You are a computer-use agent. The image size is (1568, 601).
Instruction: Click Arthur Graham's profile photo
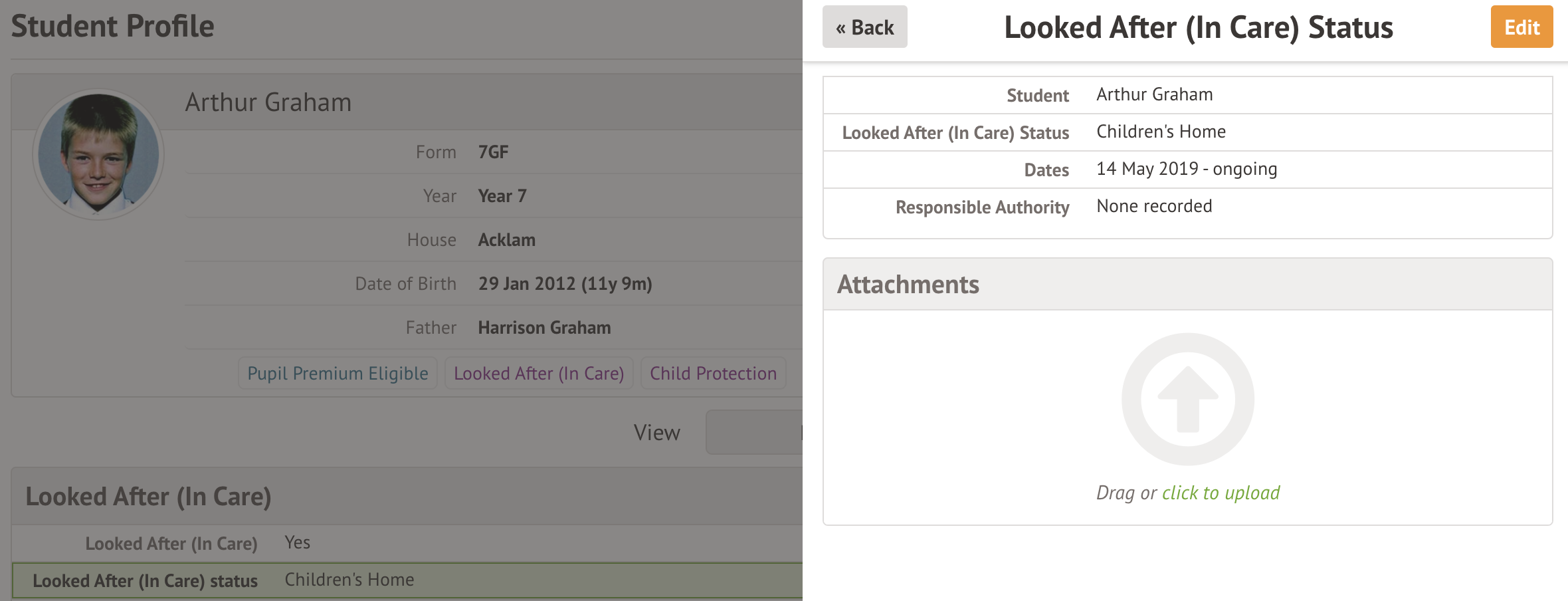click(98, 154)
